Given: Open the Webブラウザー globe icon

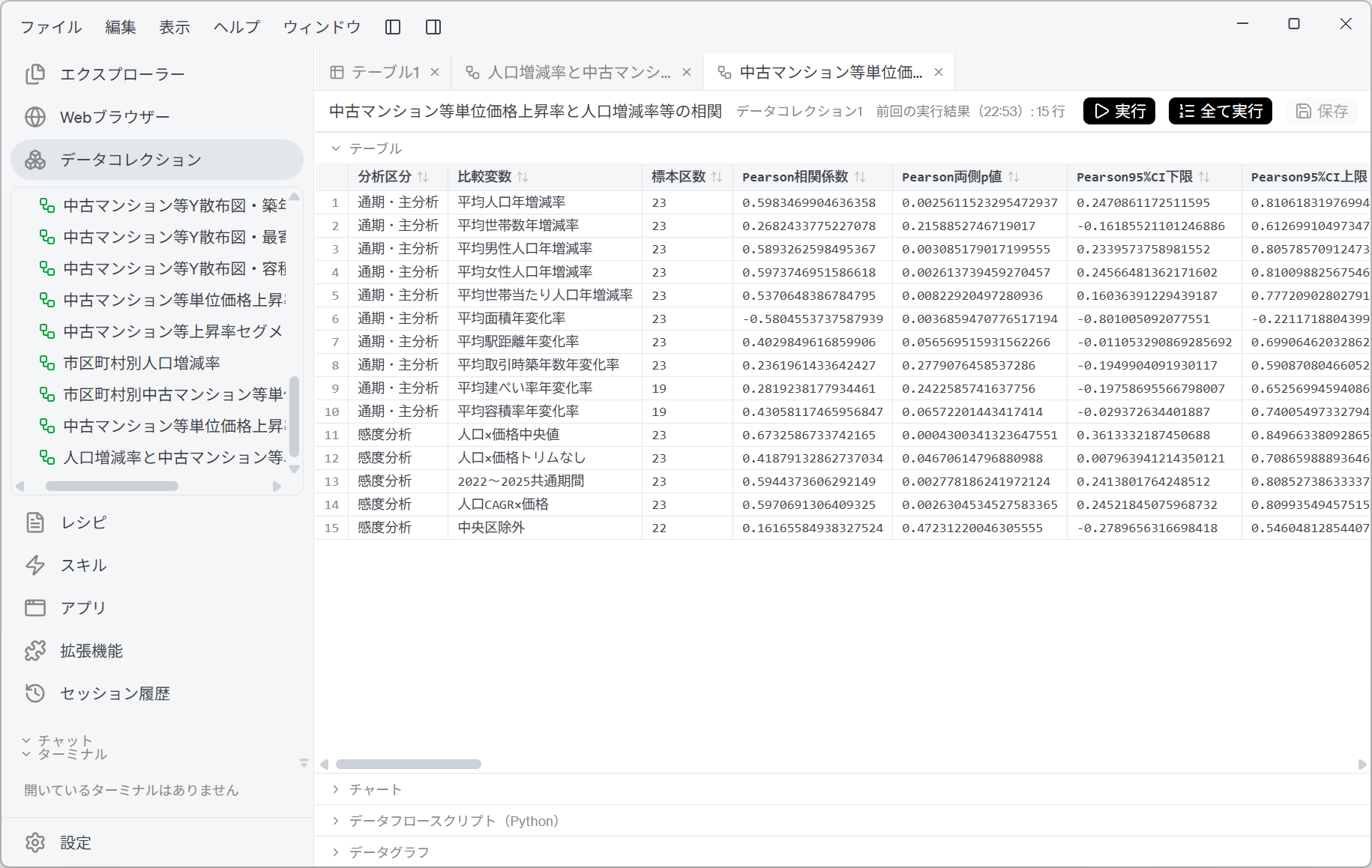Looking at the screenshot, I should click(35, 117).
